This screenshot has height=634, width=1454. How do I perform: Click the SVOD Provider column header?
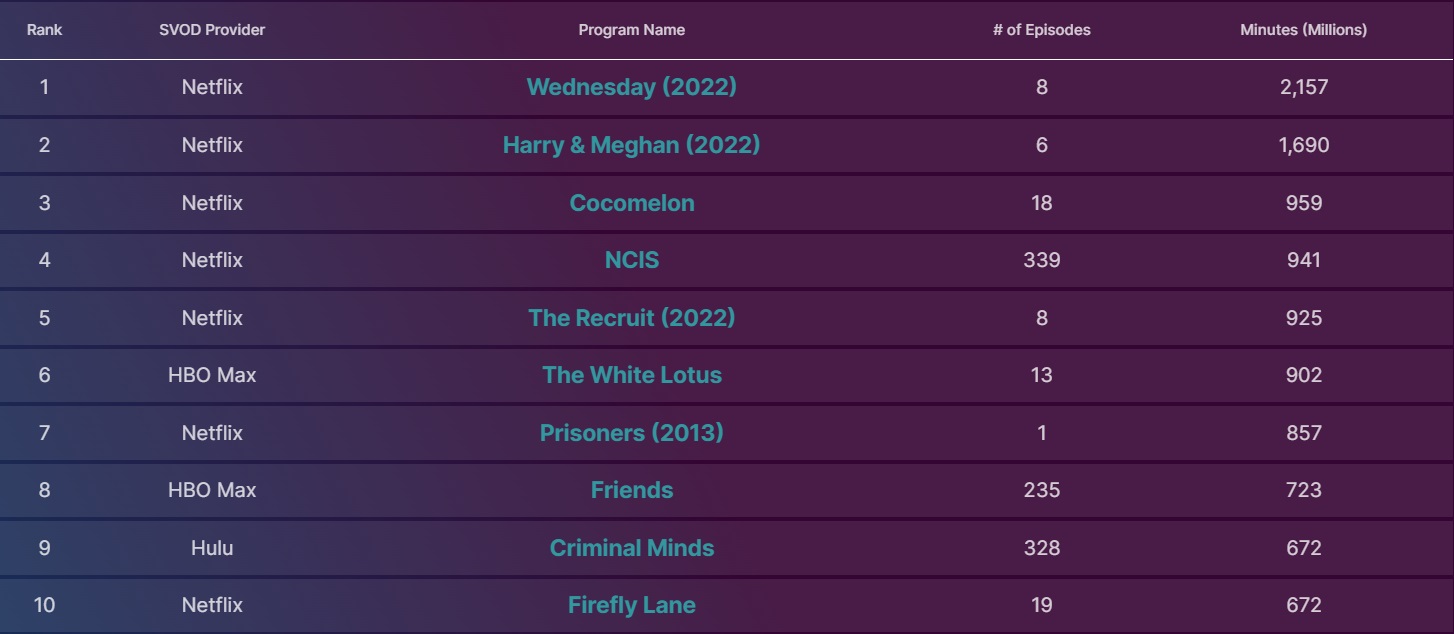coord(212,30)
